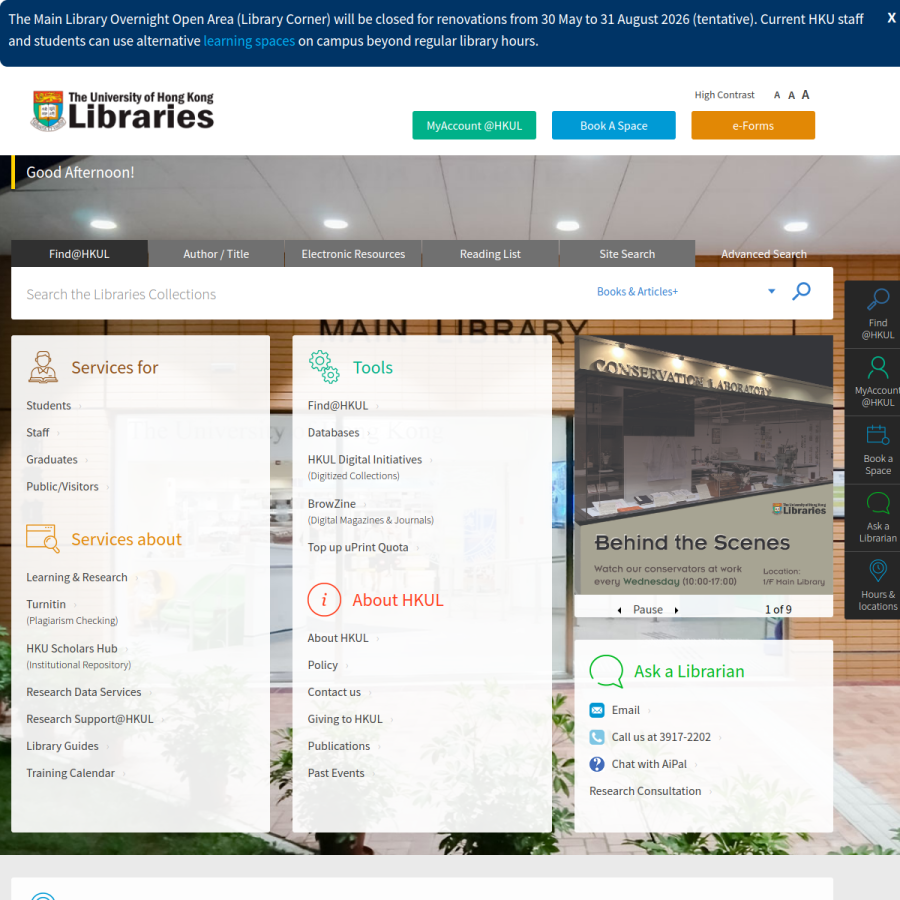Open the Behind the Scenes carousel image
The image size is (900, 900).
704,465
